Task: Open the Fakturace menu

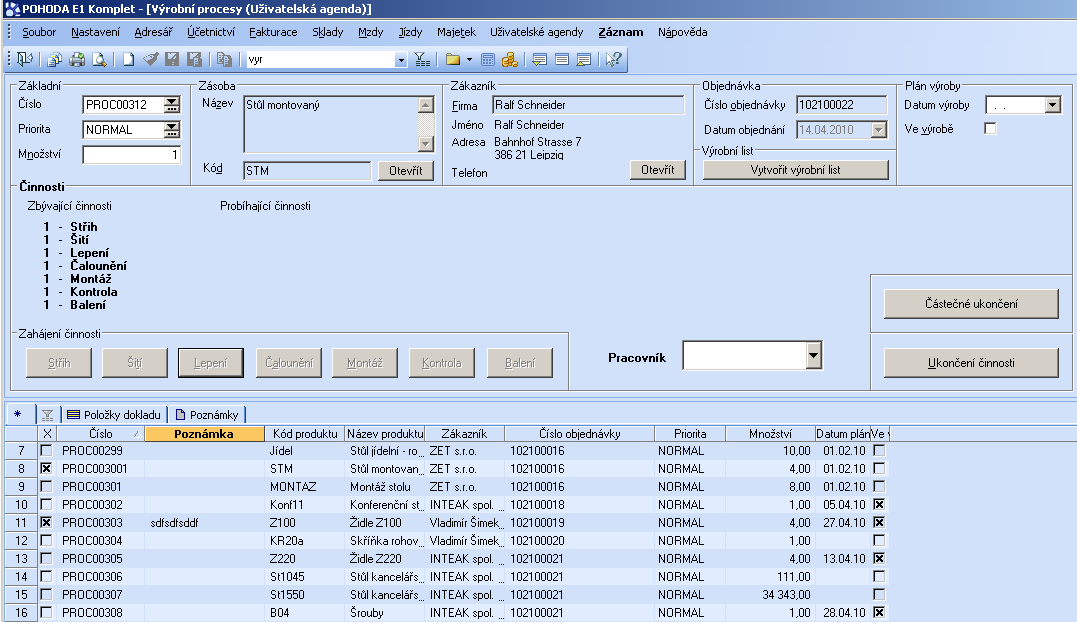Action: [x=273, y=32]
